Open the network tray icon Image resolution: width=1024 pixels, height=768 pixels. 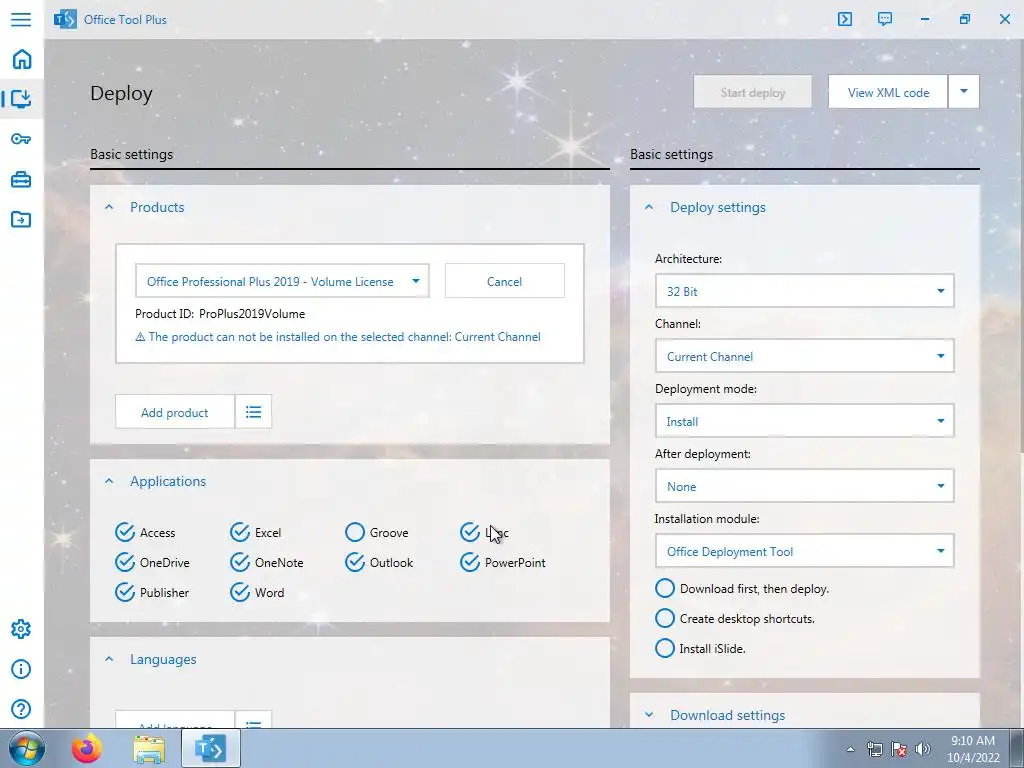point(874,749)
